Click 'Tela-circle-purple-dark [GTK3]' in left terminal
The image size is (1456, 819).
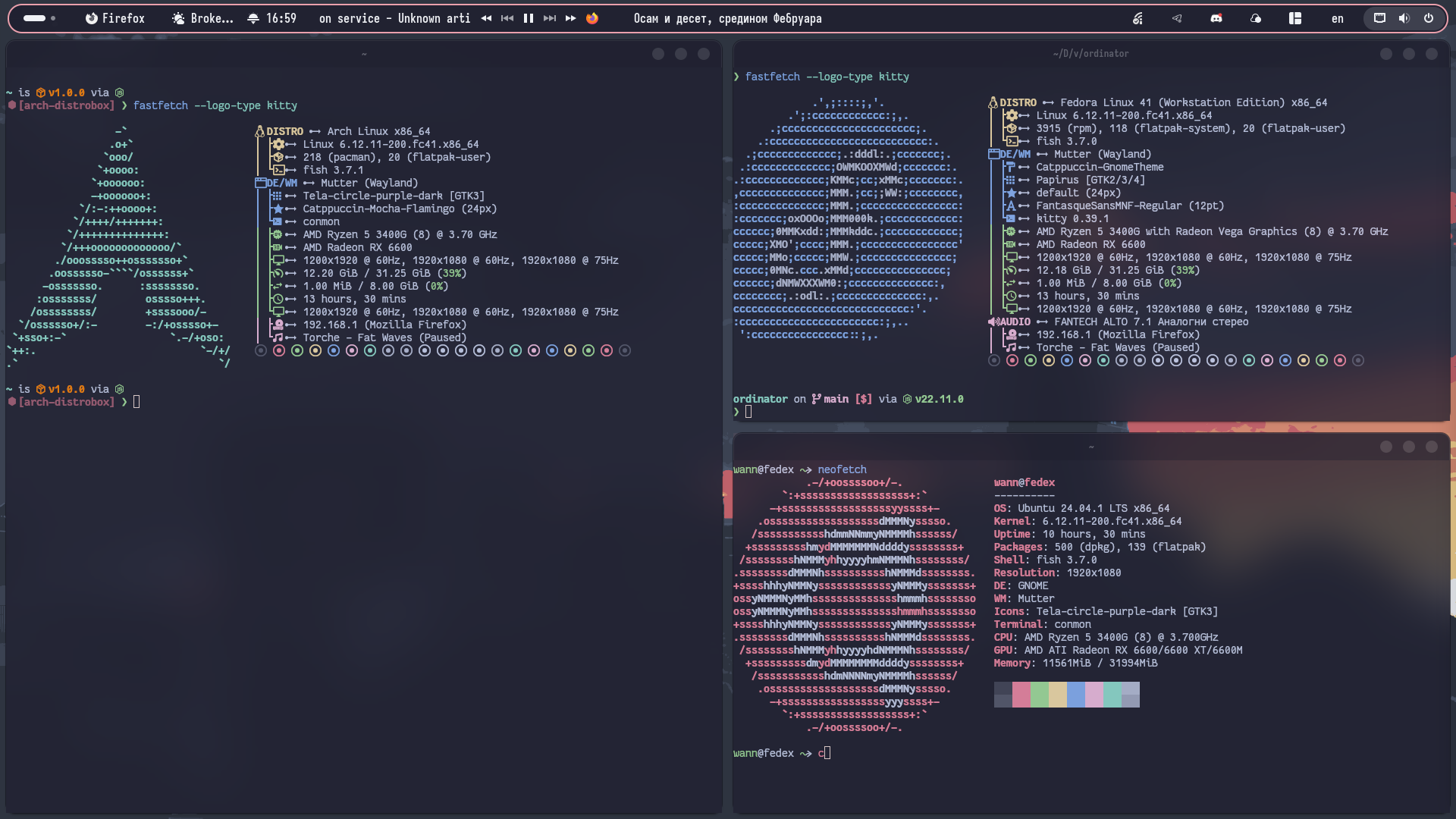[394, 196]
